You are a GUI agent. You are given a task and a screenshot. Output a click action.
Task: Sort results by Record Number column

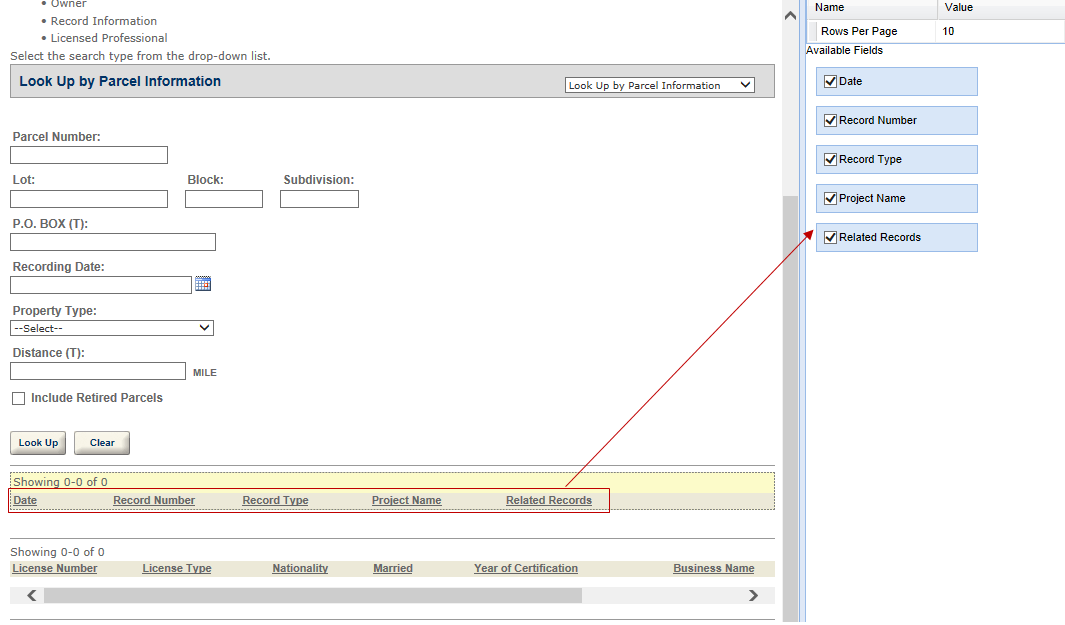click(x=154, y=501)
